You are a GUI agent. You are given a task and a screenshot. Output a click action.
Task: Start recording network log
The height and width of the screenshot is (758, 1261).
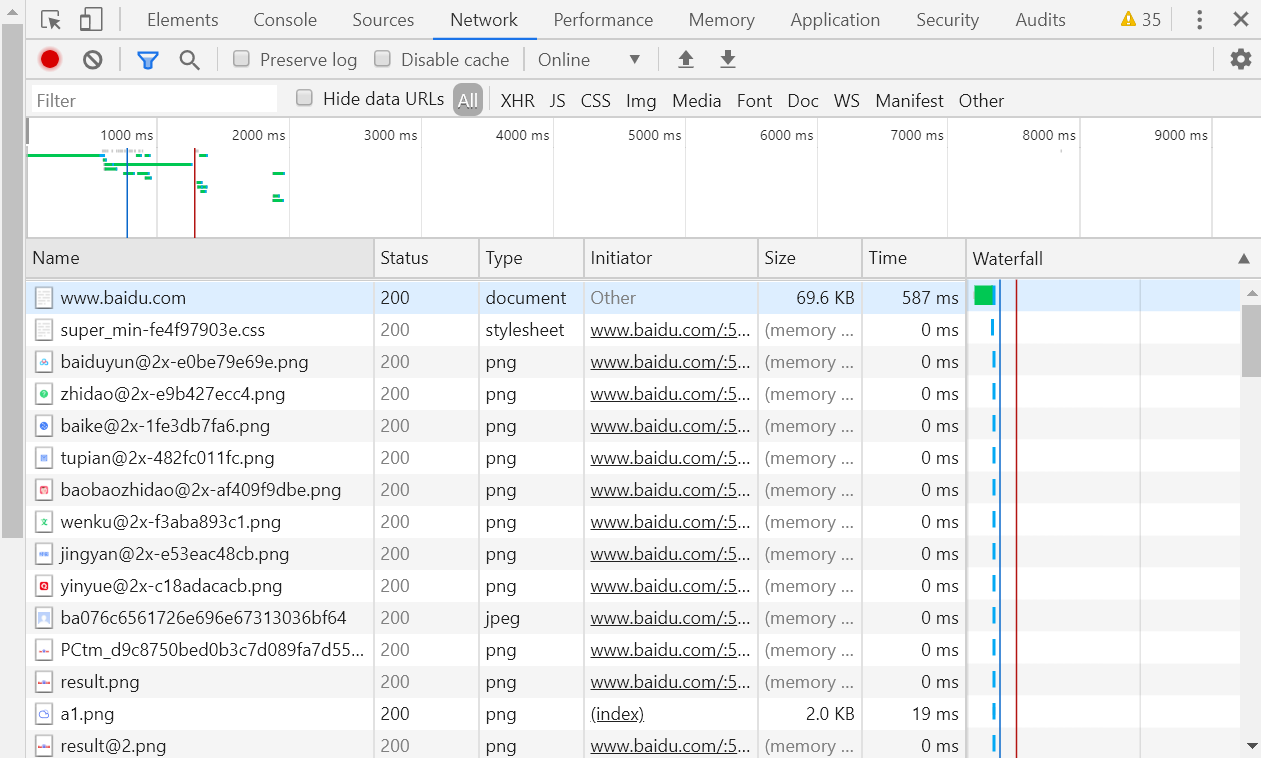(49, 59)
